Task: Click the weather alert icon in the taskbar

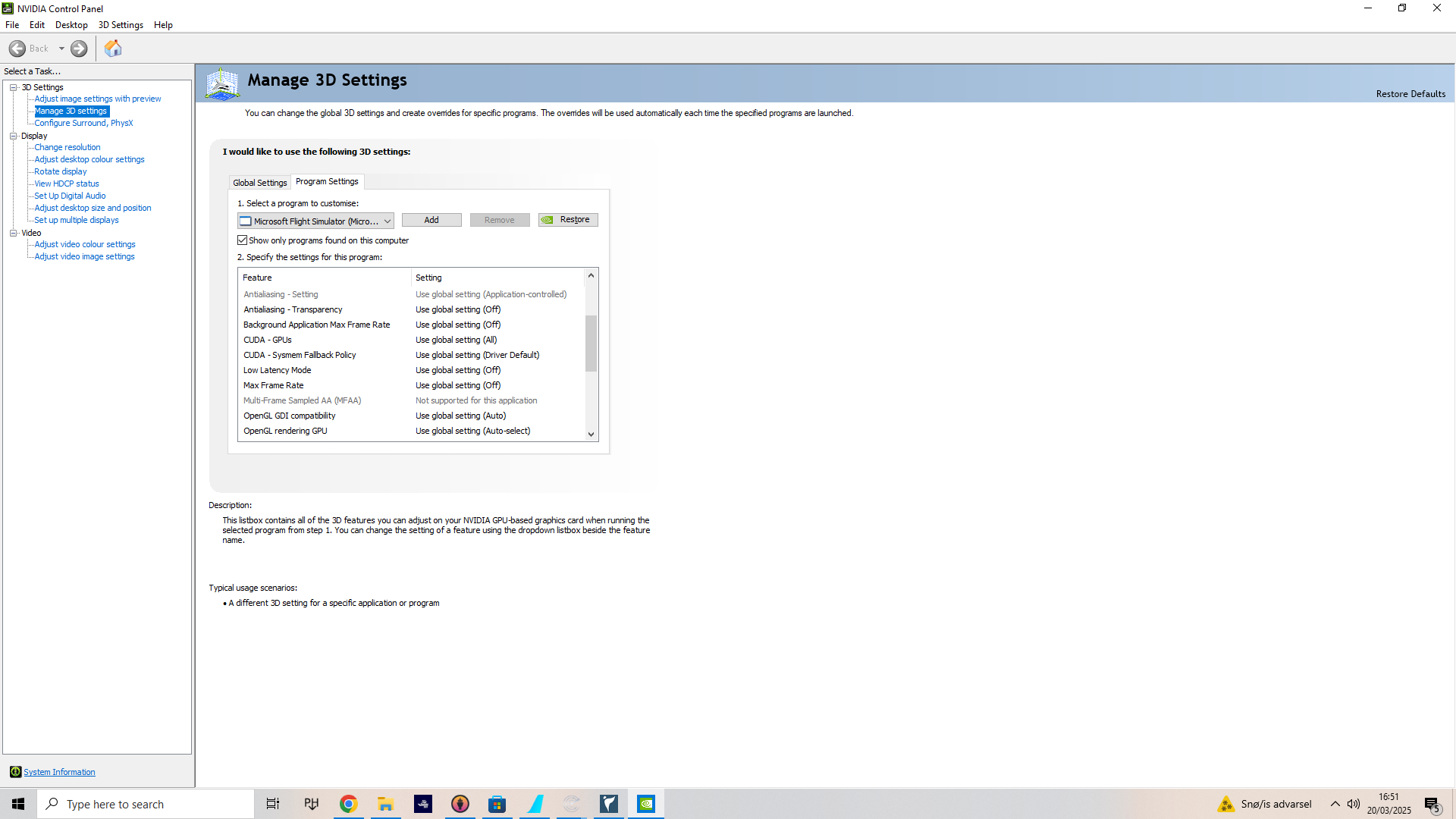Action: [x=1226, y=804]
